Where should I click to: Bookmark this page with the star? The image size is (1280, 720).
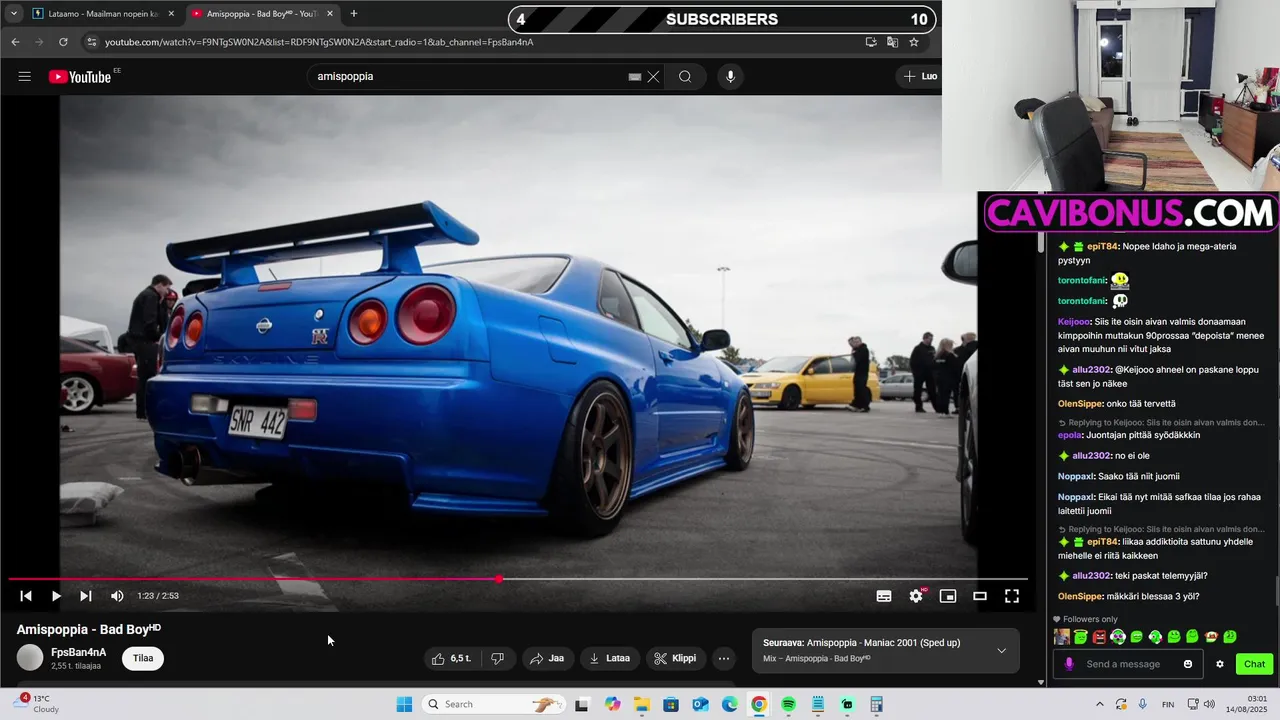[x=914, y=42]
